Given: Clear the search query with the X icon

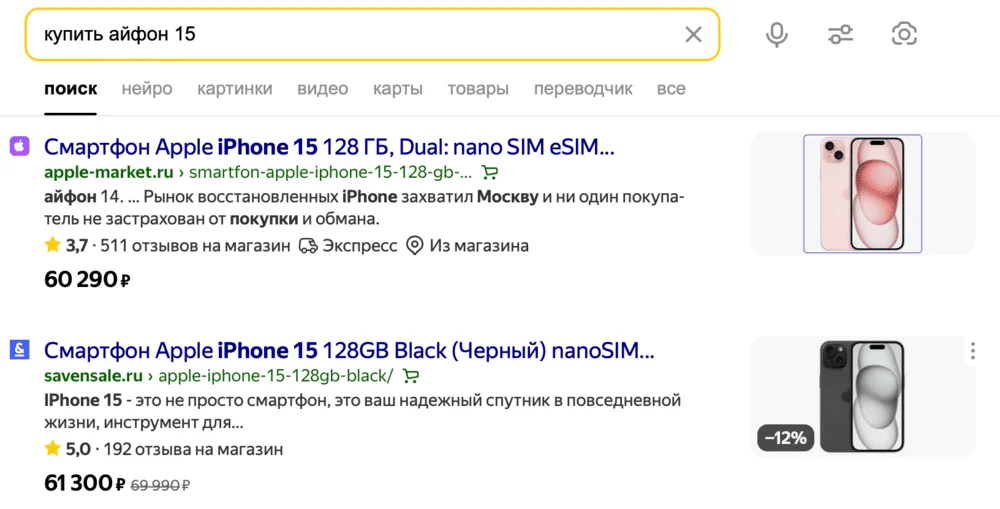Looking at the screenshot, I should pyautogui.click(x=693, y=35).
